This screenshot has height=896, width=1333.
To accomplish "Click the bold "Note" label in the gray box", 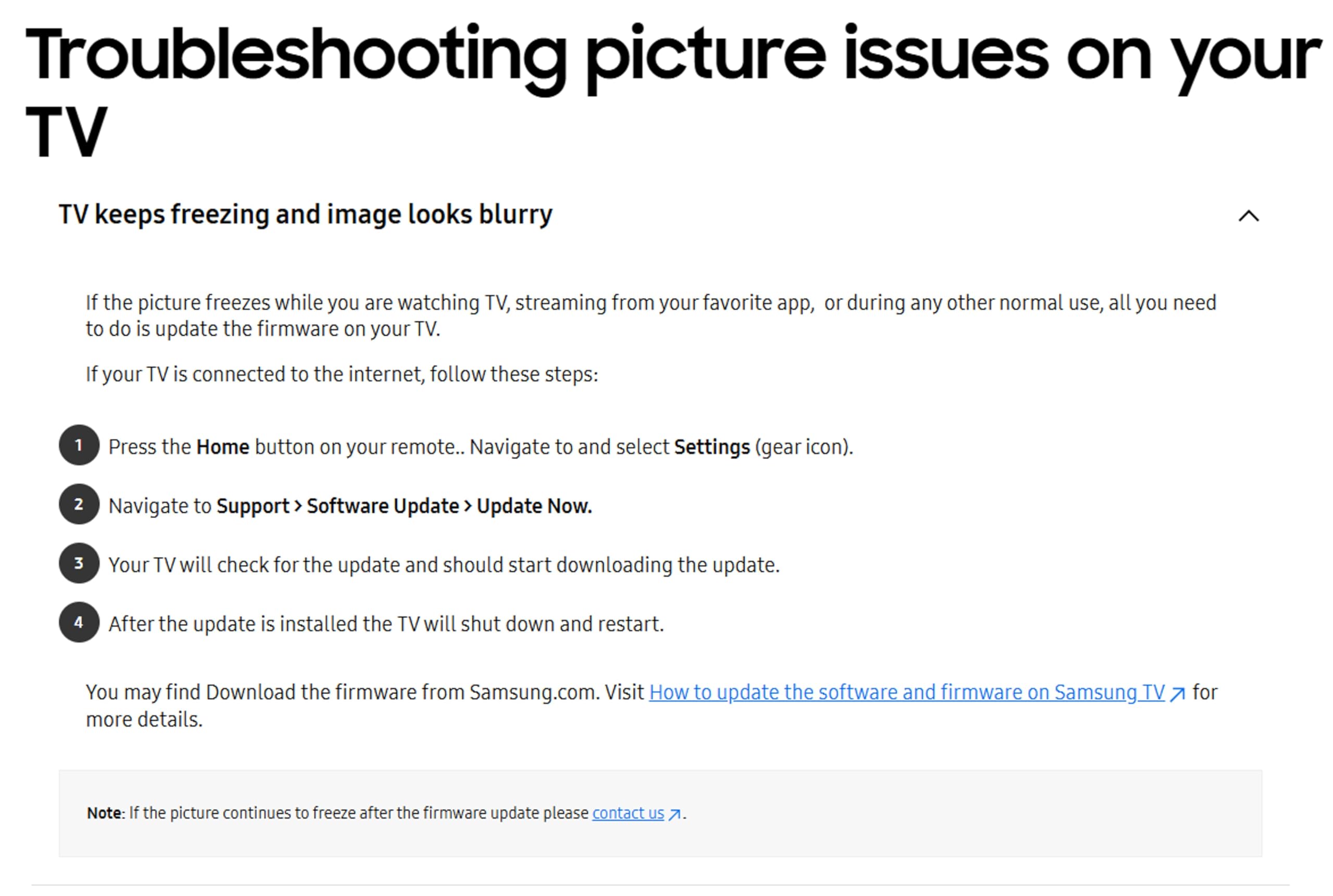I will [104, 813].
